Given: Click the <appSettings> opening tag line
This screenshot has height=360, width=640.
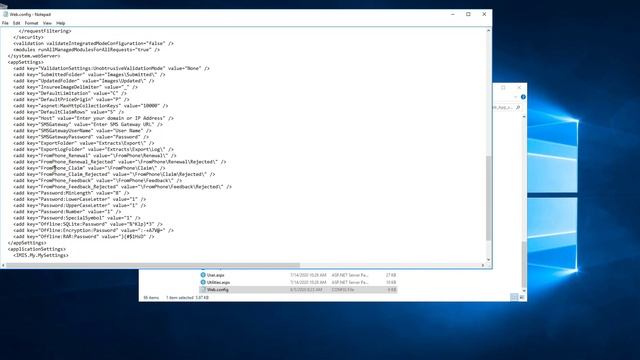Looking at the screenshot, I should pos(26,62).
